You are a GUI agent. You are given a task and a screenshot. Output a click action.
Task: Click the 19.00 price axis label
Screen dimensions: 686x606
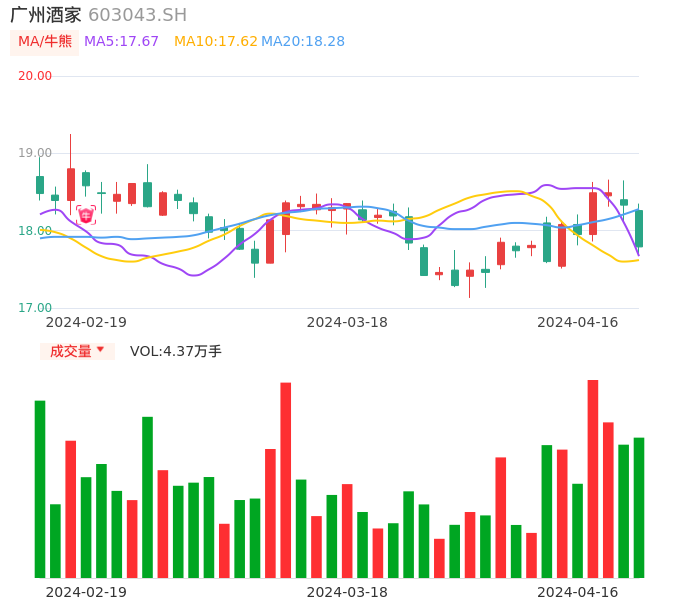click(35, 153)
